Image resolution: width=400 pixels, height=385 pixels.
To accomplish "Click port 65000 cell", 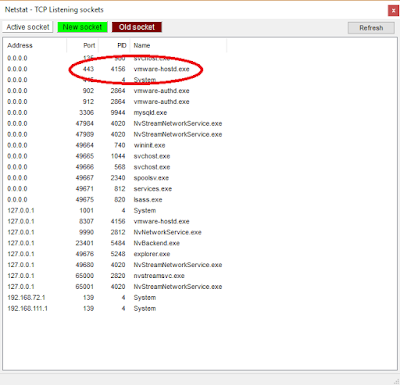I will click(x=85, y=276).
